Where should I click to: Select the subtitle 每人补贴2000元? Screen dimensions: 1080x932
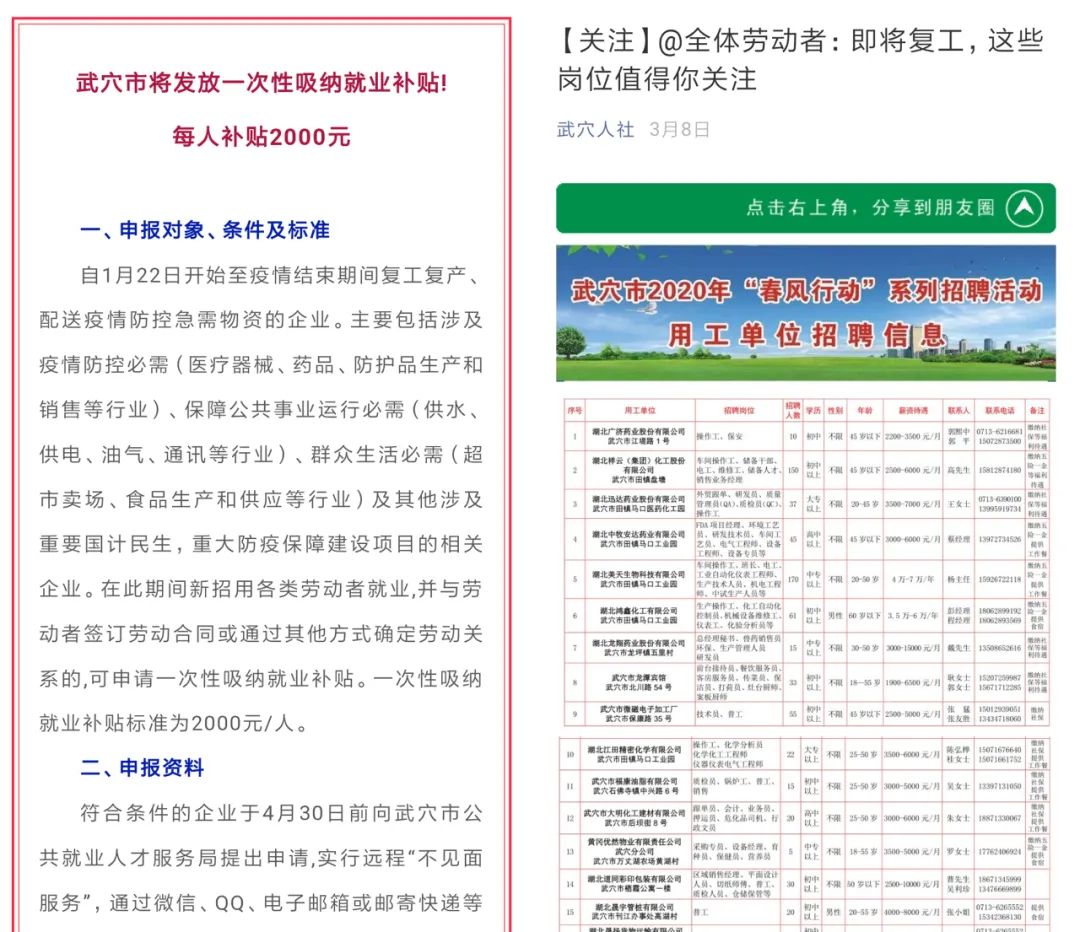click(x=262, y=136)
